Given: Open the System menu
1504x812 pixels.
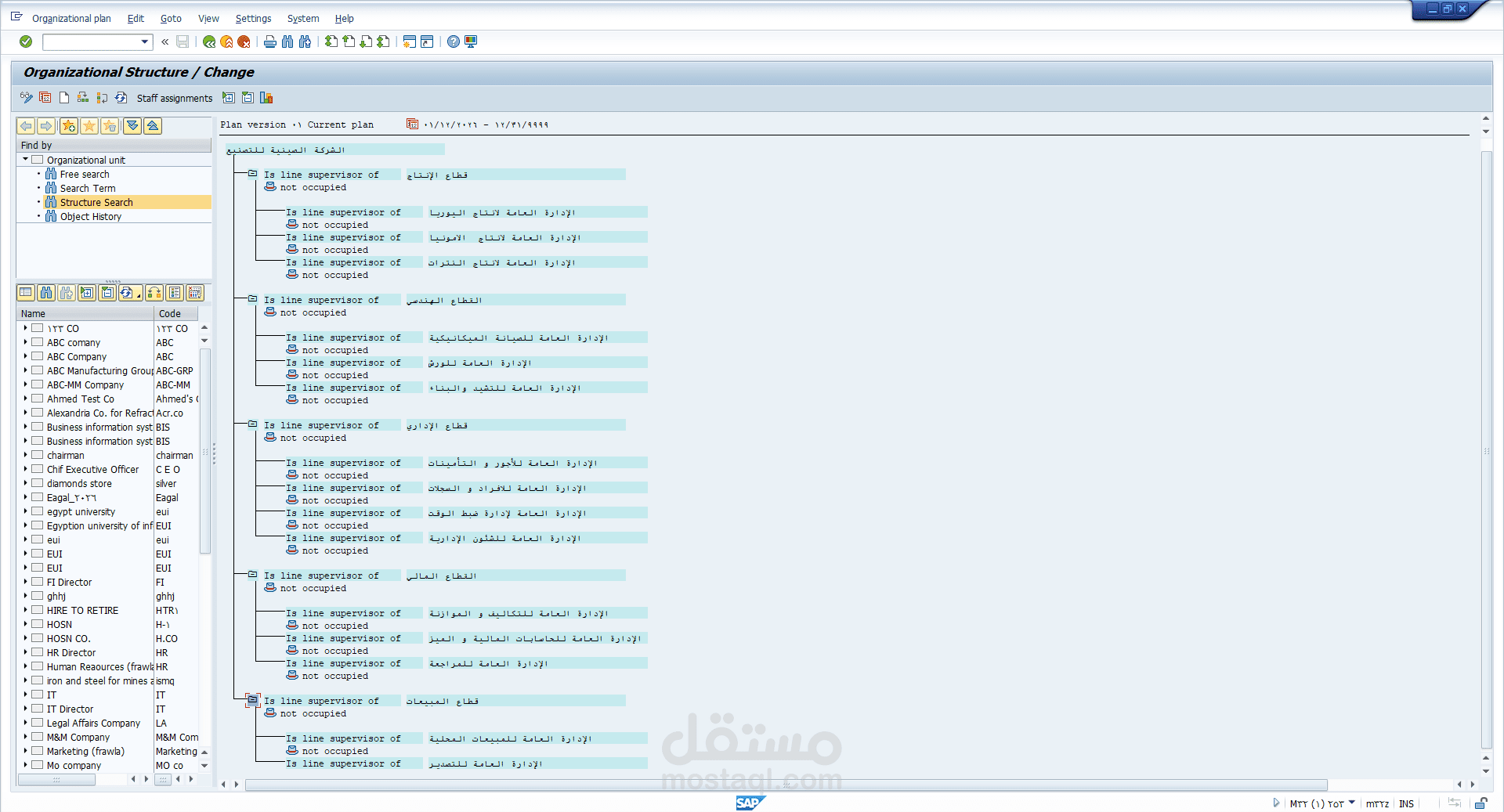Looking at the screenshot, I should click(x=303, y=18).
